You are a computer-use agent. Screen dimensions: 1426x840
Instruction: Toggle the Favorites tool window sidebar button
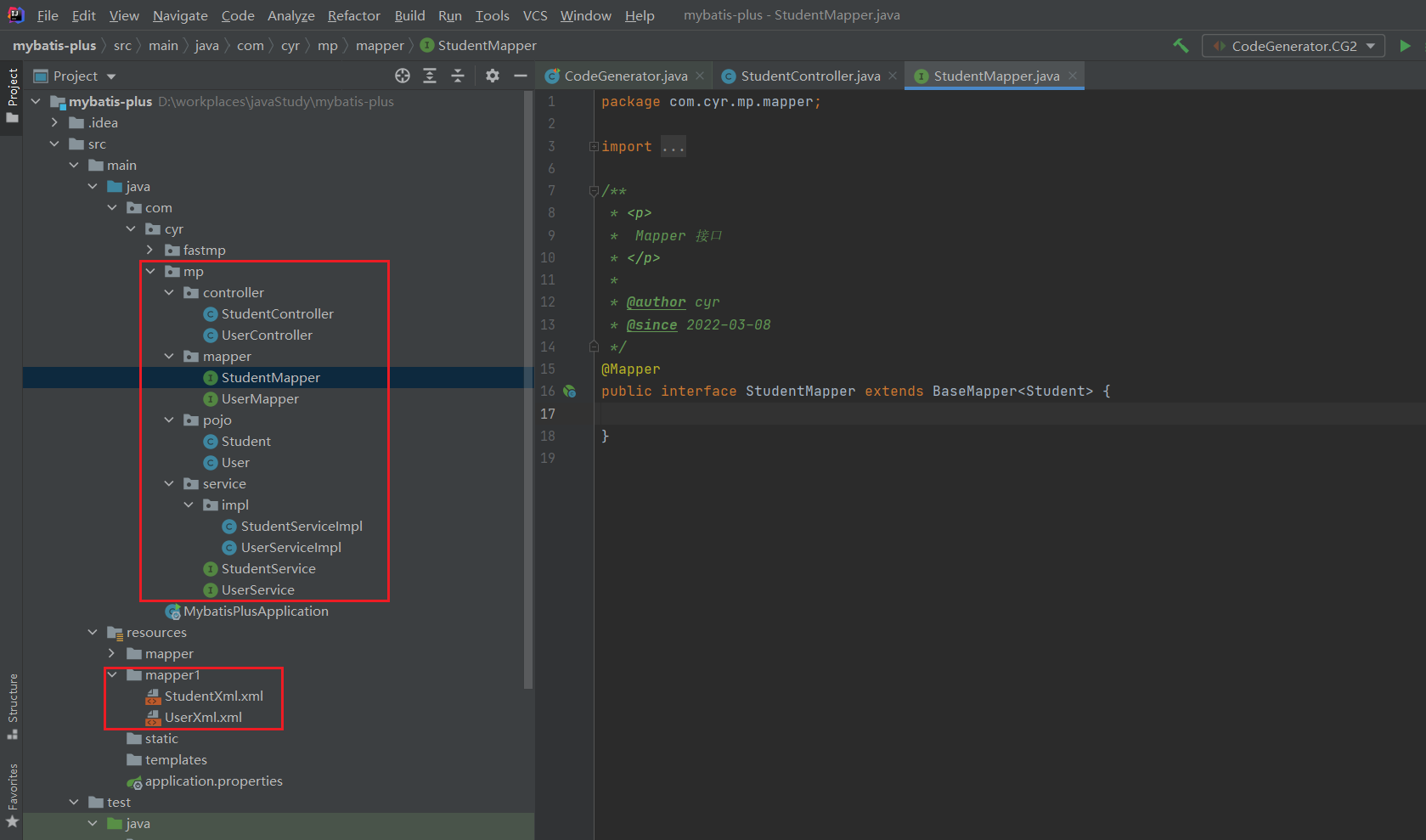pyautogui.click(x=12, y=796)
